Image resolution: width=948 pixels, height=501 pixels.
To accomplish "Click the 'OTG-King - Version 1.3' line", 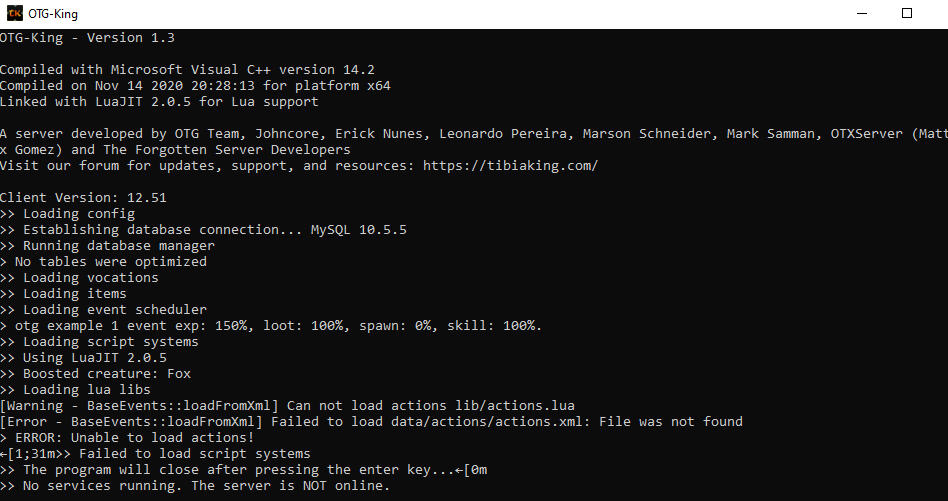I will [87, 37].
